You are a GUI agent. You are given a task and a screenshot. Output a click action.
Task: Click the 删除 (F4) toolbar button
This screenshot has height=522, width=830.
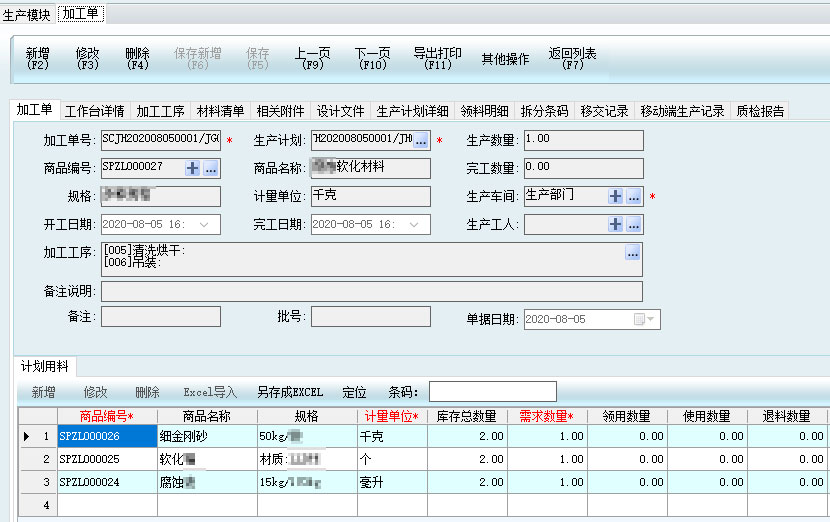pos(138,58)
